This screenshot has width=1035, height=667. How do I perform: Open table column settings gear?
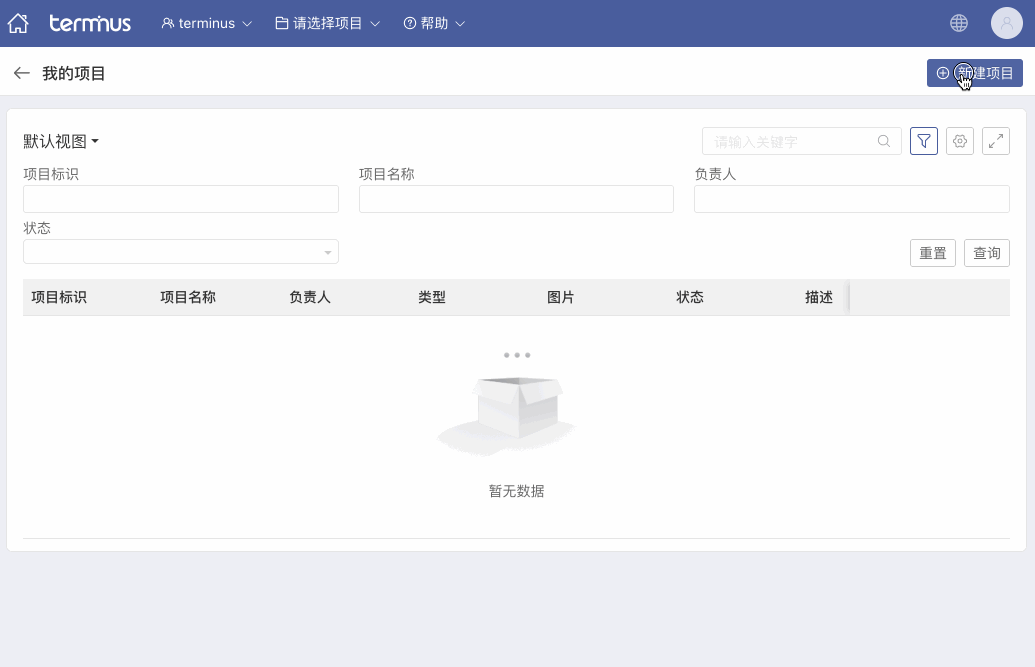pyautogui.click(x=960, y=141)
